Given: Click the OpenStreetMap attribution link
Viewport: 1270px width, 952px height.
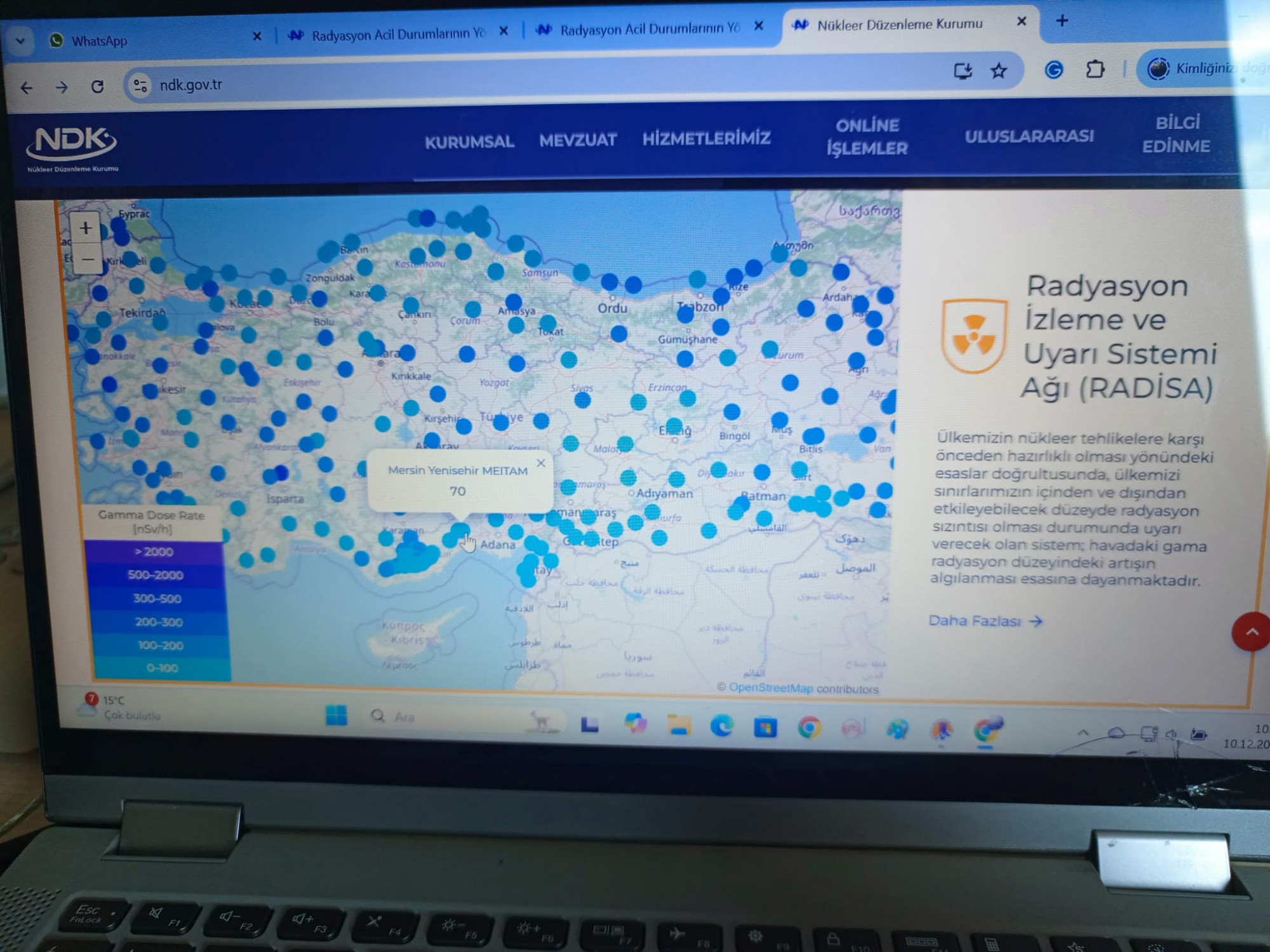Looking at the screenshot, I should [770, 688].
